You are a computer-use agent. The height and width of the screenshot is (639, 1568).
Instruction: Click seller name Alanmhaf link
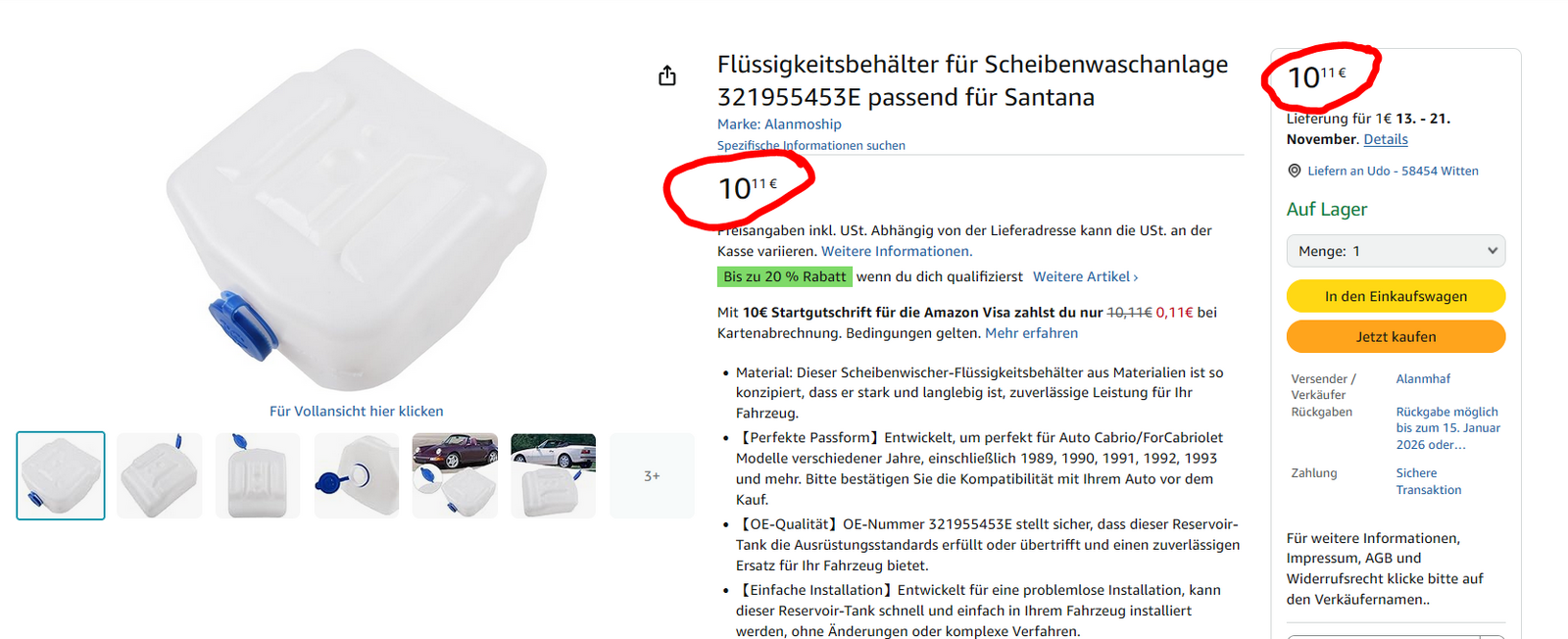[x=1423, y=378]
